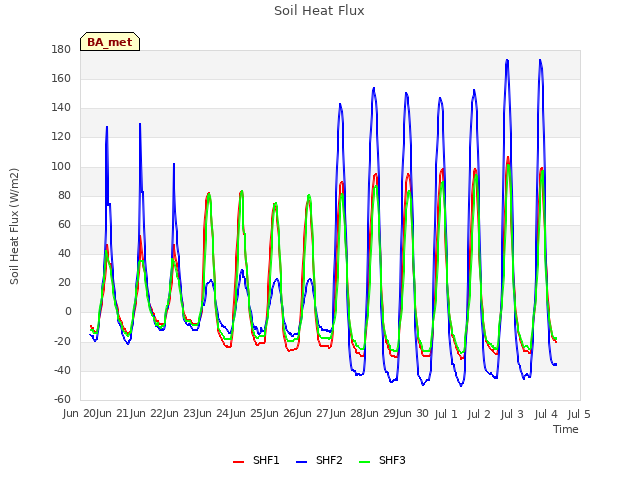The image size is (640, 480).
Task: Click the -60 y-axis tick label
Action: (62, 399)
